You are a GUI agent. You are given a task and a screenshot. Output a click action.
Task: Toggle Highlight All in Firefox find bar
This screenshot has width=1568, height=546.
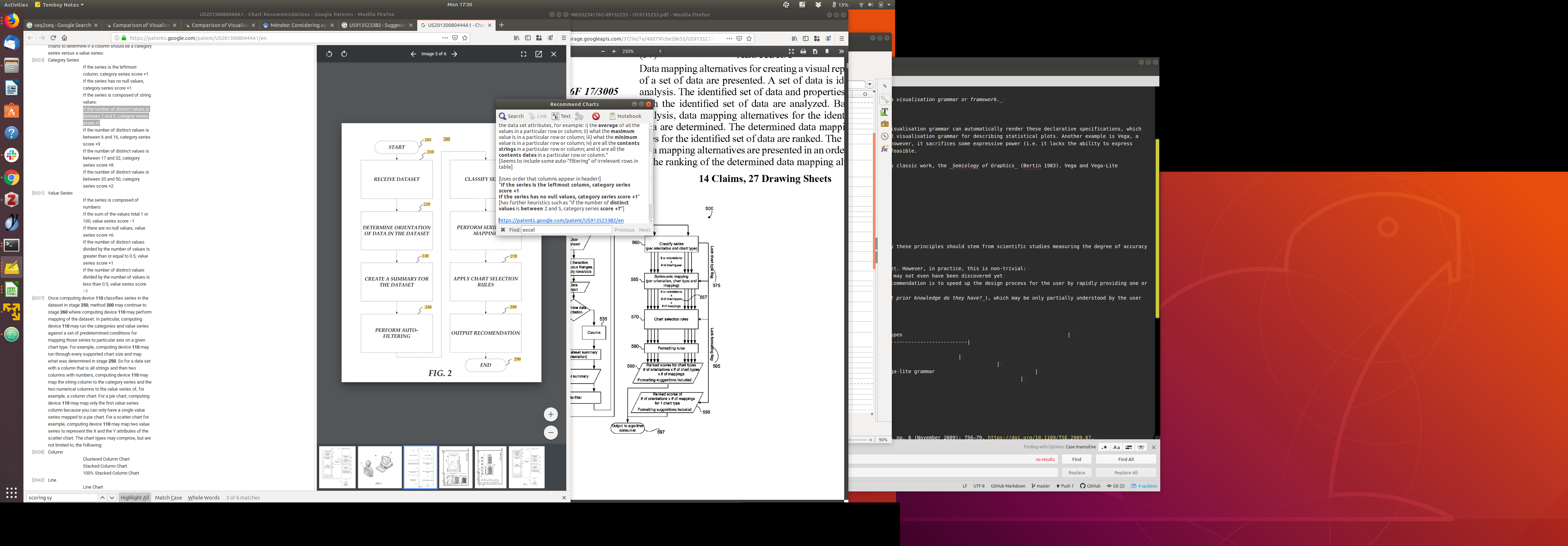(134, 498)
